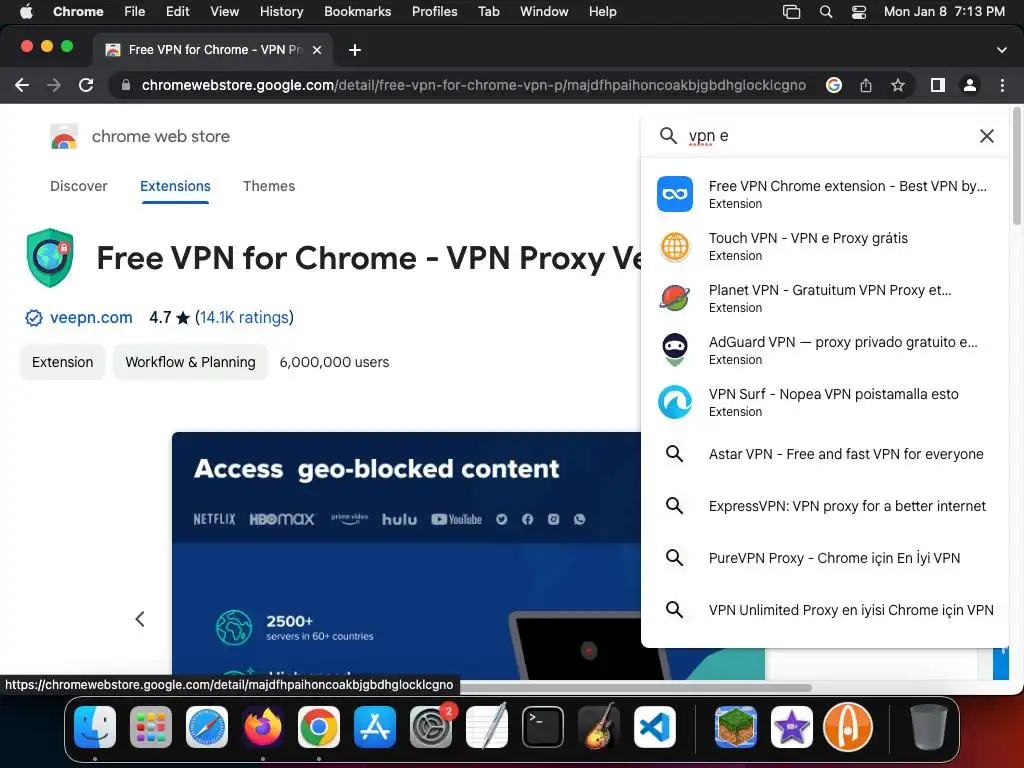Search for PureVPN Proxy suggestion
This screenshot has height=768, width=1024.
[825, 558]
